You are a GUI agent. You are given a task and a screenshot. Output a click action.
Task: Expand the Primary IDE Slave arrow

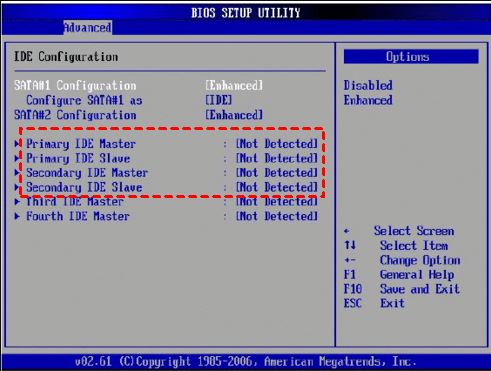17,158
